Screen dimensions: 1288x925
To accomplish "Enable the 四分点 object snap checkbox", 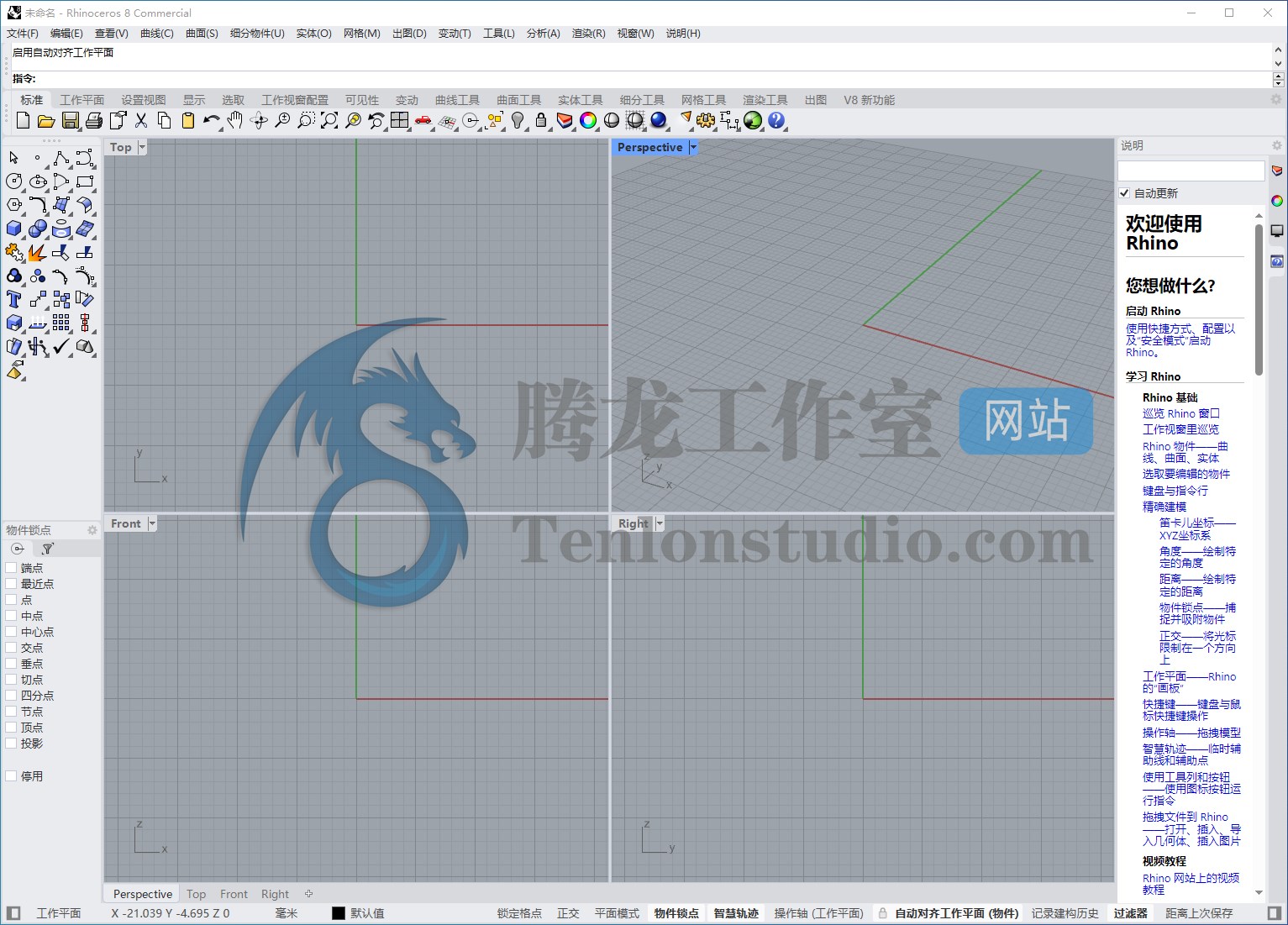I will [11, 696].
